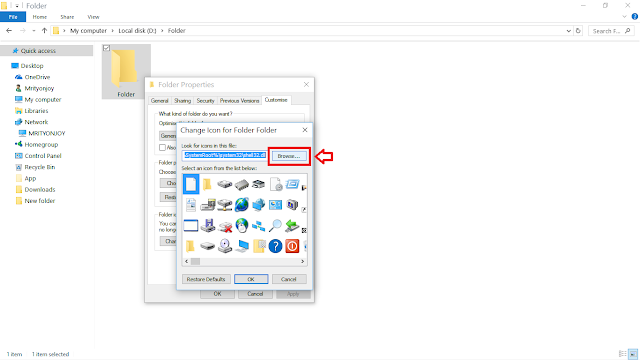
Task: Select the text document with picture icon
Action: (x=191, y=204)
